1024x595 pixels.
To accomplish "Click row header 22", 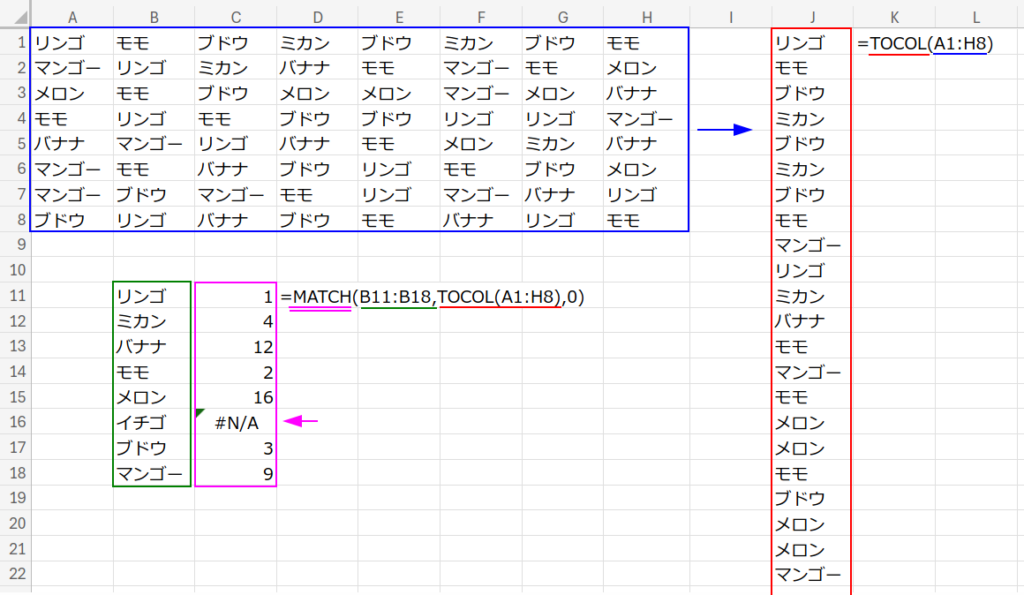I will [x=15, y=574].
